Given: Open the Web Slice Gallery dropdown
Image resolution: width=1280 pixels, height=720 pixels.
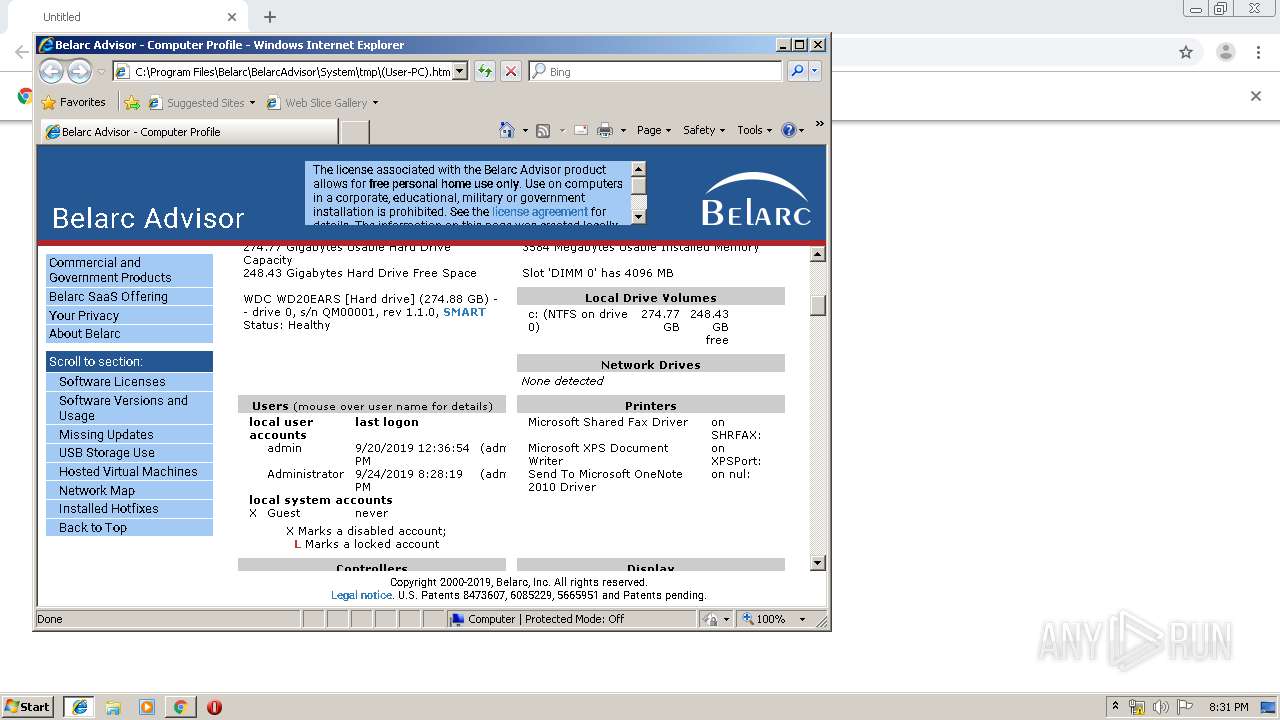Looking at the screenshot, I should pos(375,103).
